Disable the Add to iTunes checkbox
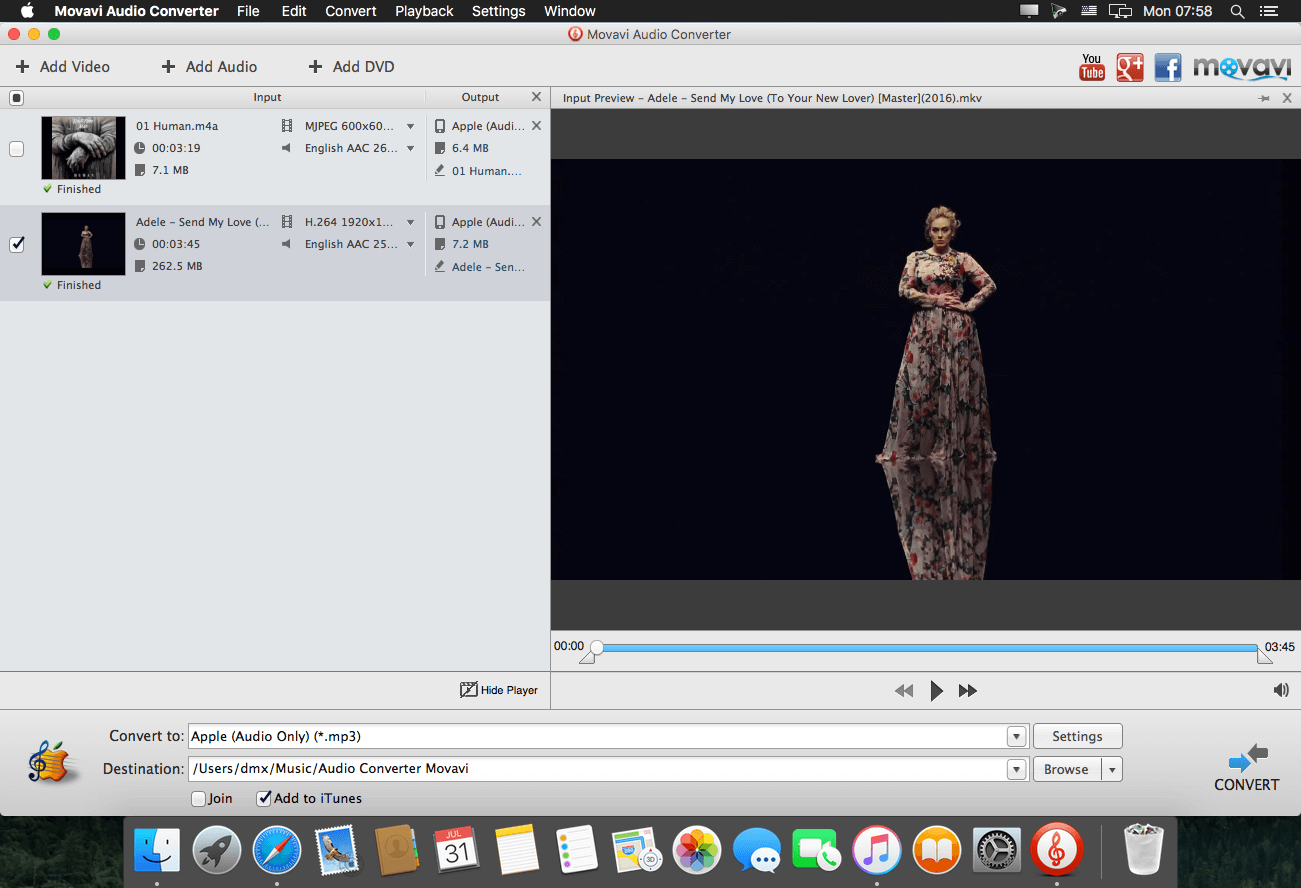The height and width of the screenshot is (888, 1301). tap(264, 798)
